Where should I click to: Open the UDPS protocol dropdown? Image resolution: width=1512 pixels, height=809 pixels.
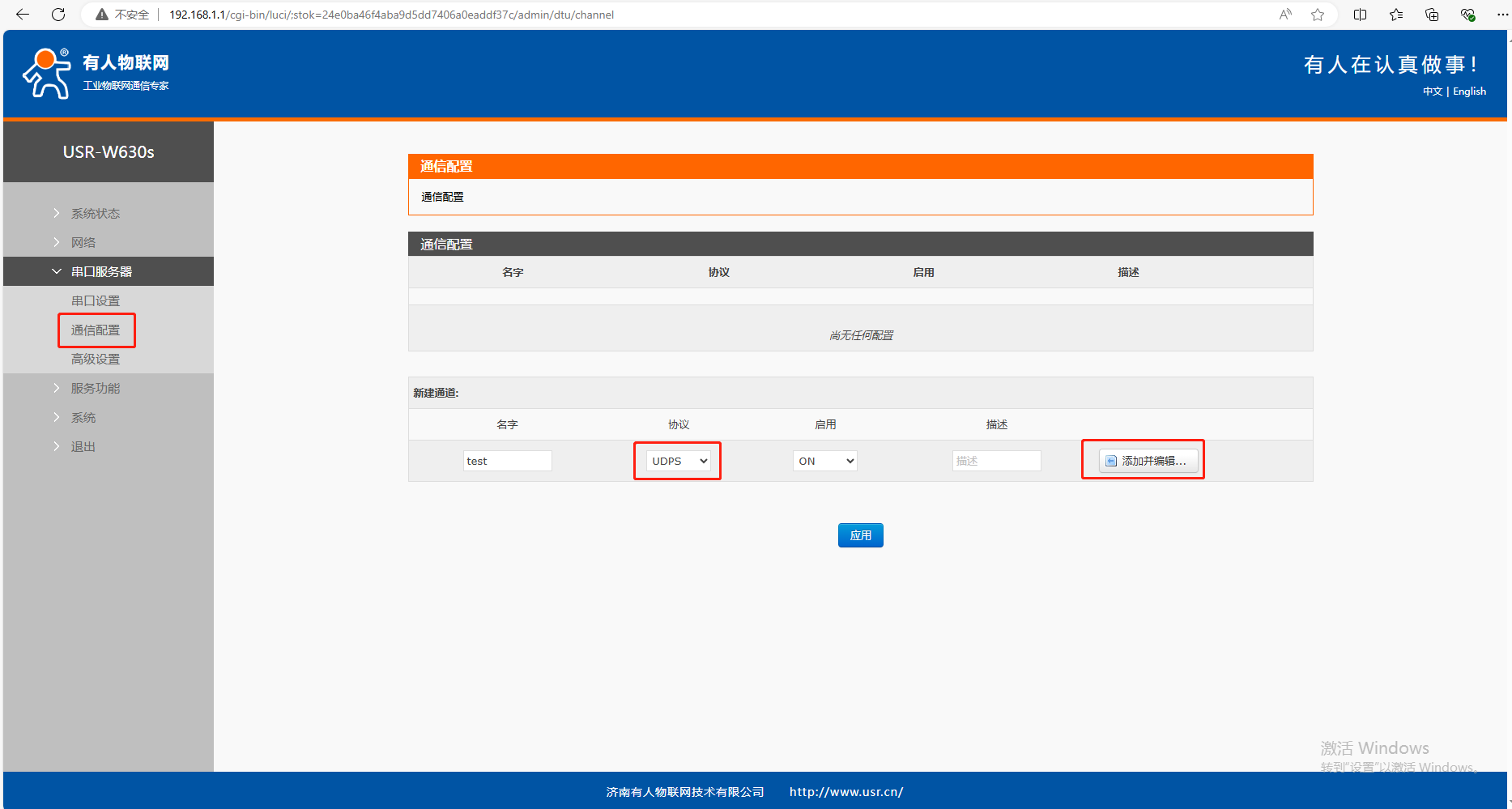pyautogui.click(x=679, y=461)
